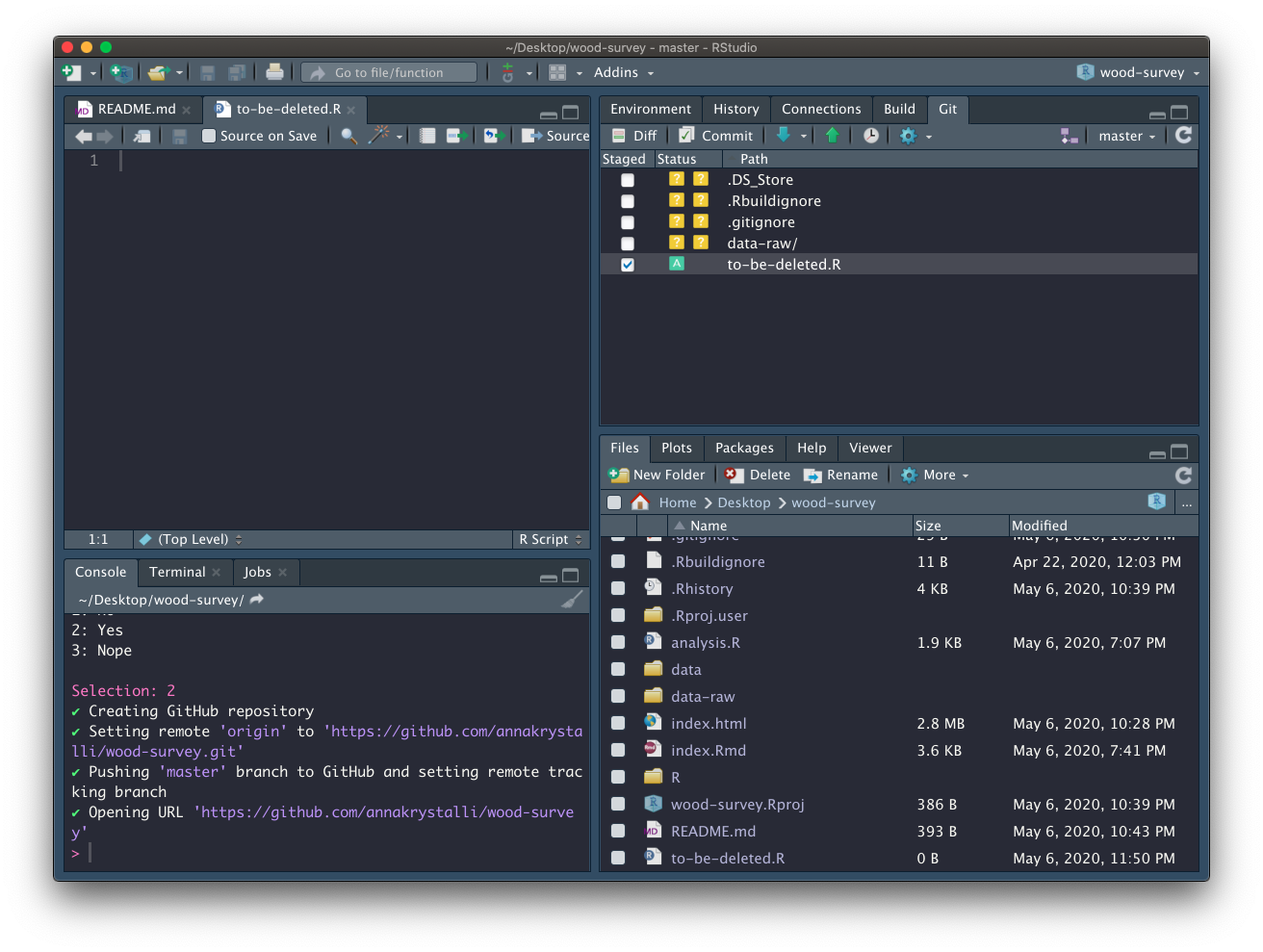Open index.html in the Files list
1263x952 pixels.
[x=709, y=723]
